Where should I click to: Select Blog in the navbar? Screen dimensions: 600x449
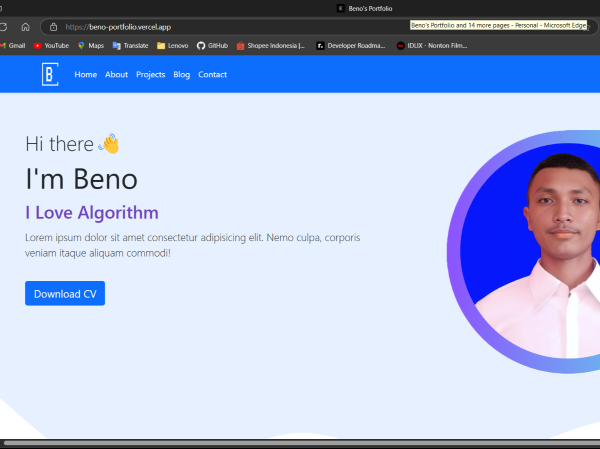181,75
